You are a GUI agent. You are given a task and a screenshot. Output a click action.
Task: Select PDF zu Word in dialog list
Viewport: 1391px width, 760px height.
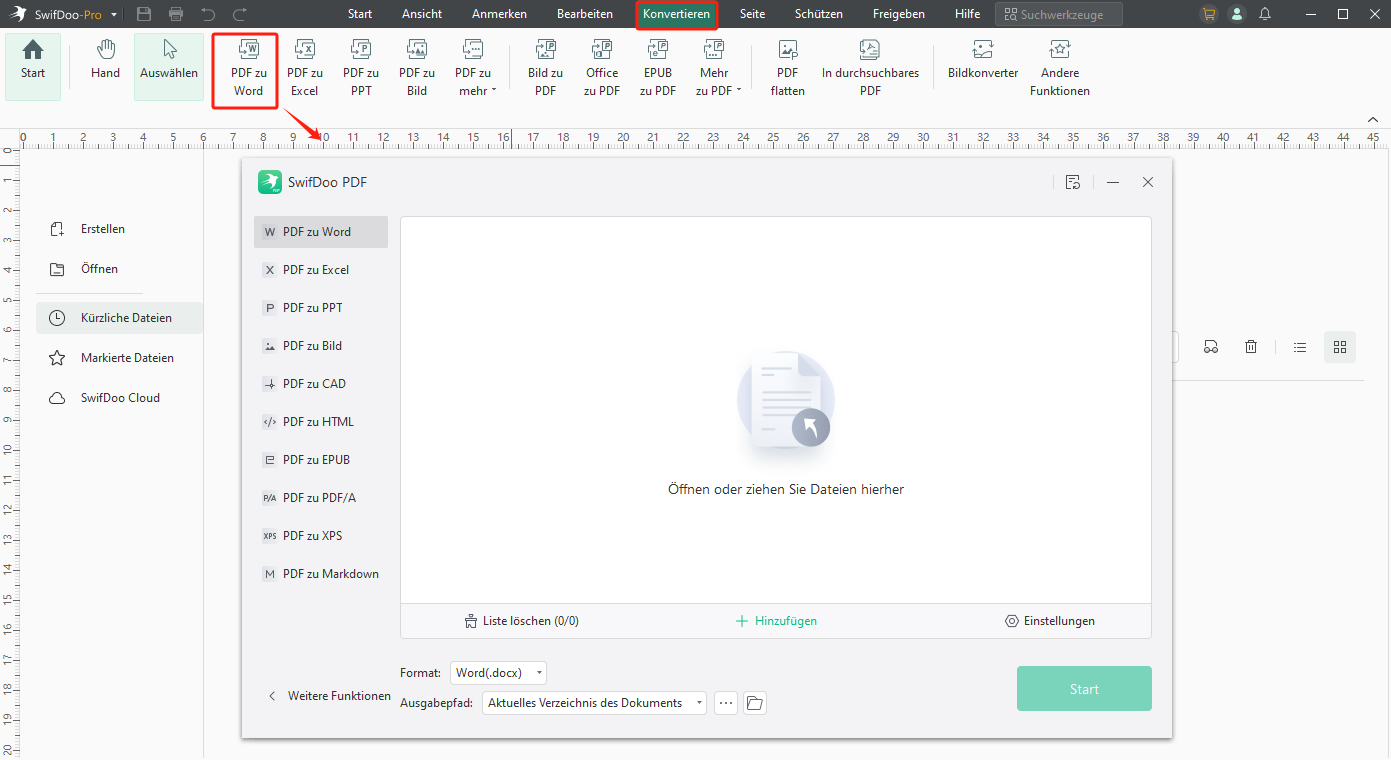(x=321, y=232)
